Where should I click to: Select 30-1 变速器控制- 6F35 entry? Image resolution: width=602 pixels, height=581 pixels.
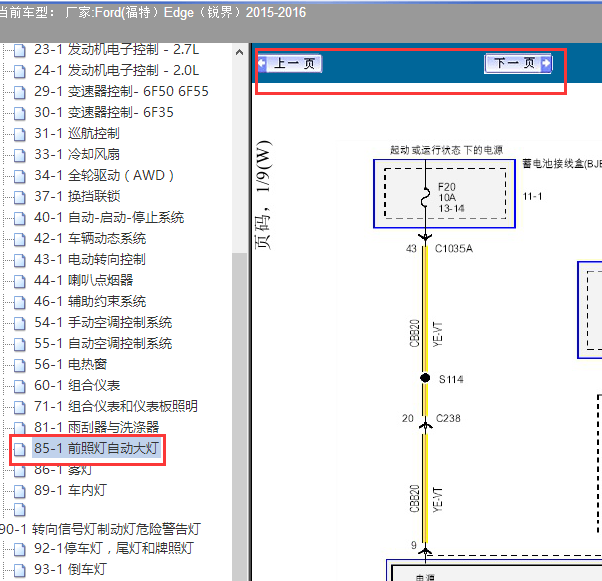(x=104, y=112)
